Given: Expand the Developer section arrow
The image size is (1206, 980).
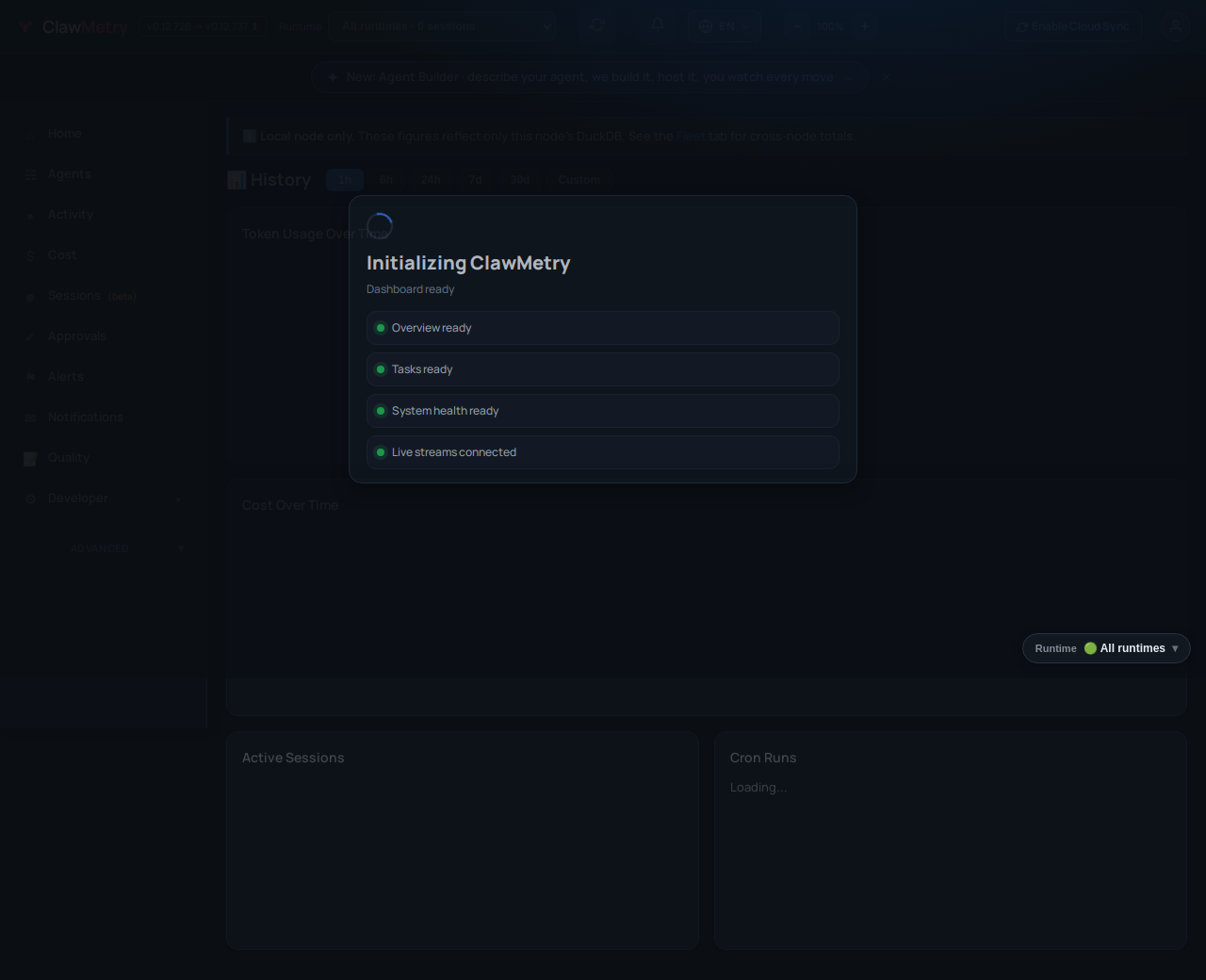Looking at the screenshot, I should click(178, 498).
